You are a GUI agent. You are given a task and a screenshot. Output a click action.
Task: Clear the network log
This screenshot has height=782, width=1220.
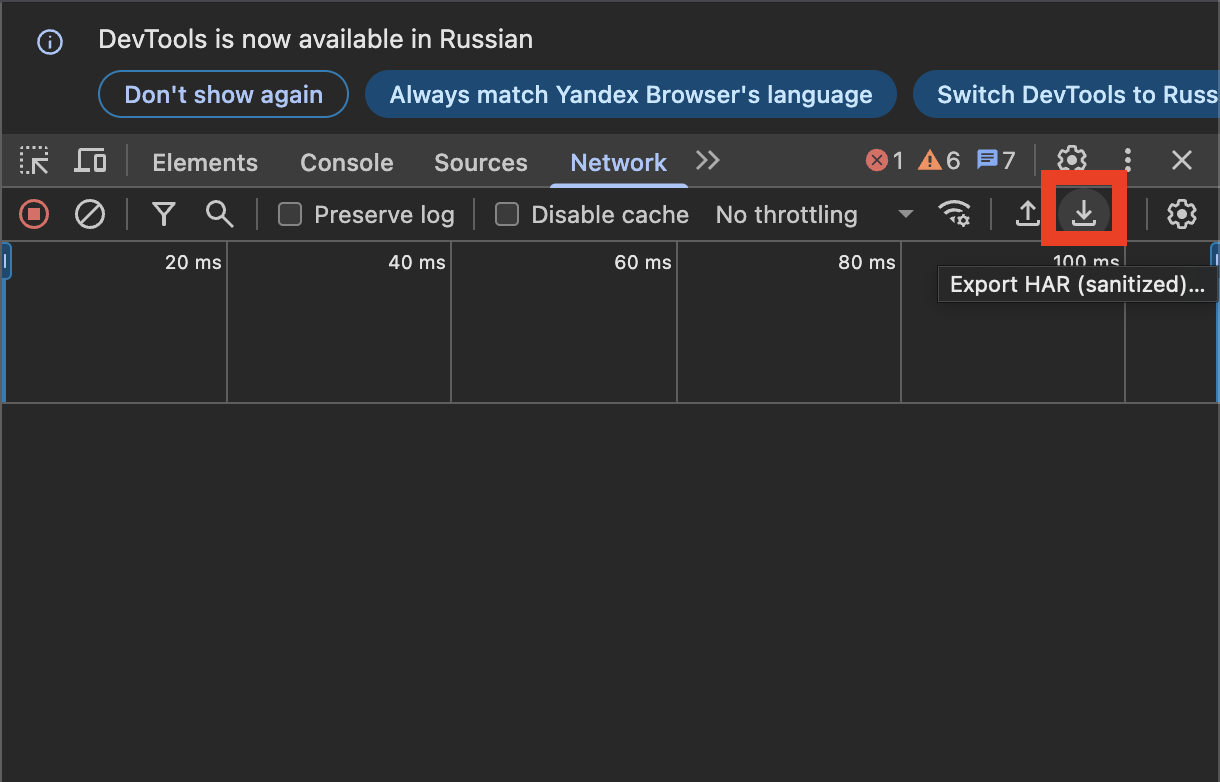click(90, 214)
